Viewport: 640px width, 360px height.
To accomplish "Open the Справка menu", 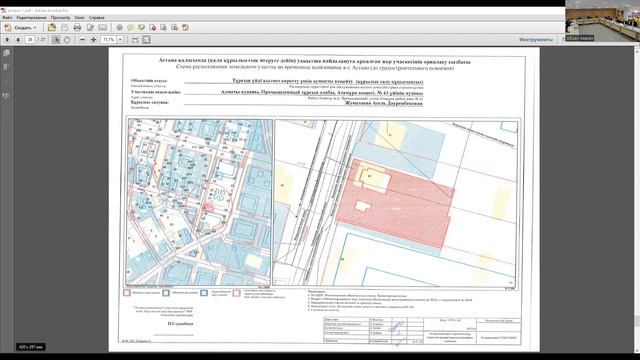I will tap(97, 18).
